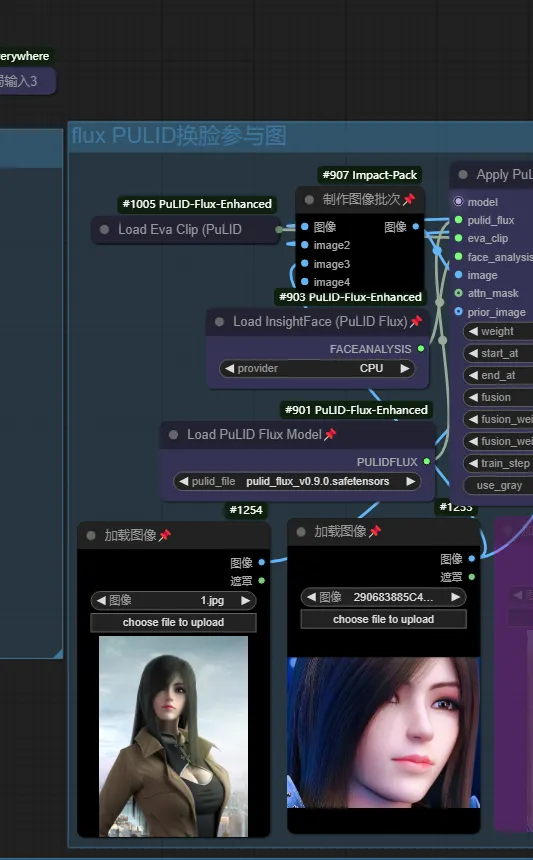The image size is (533, 860).
Task: Expand the Load Eva Clip node dot
Action: (x=104, y=229)
